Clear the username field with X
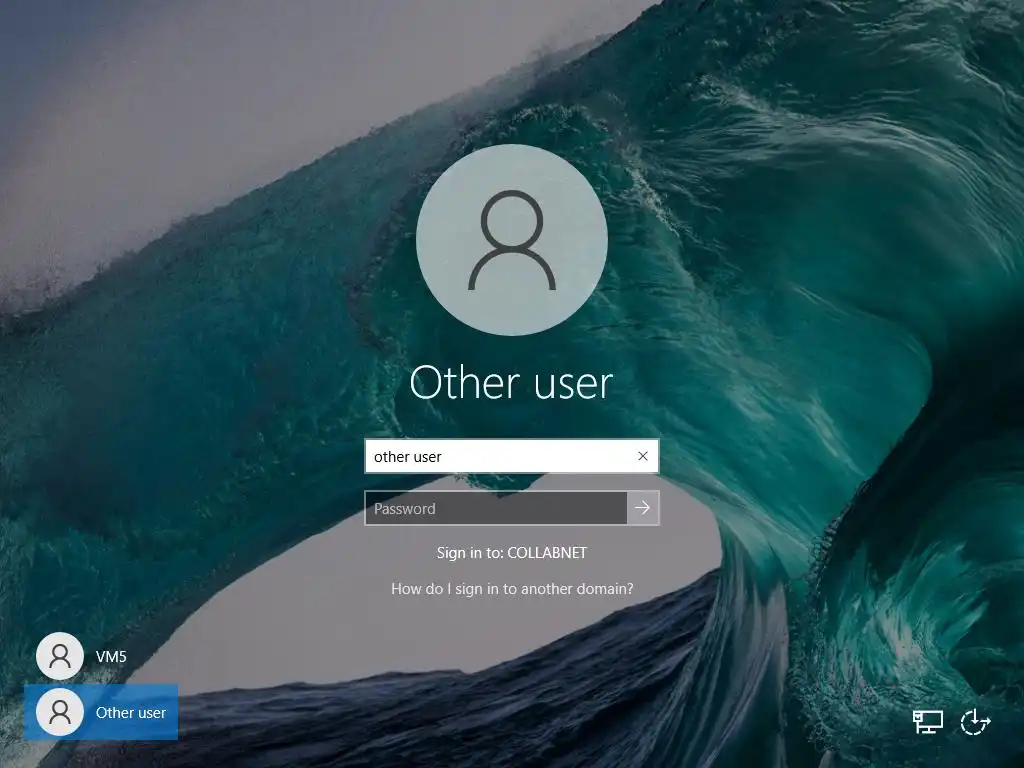The height and width of the screenshot is (768, 1024). pos(643,456)
